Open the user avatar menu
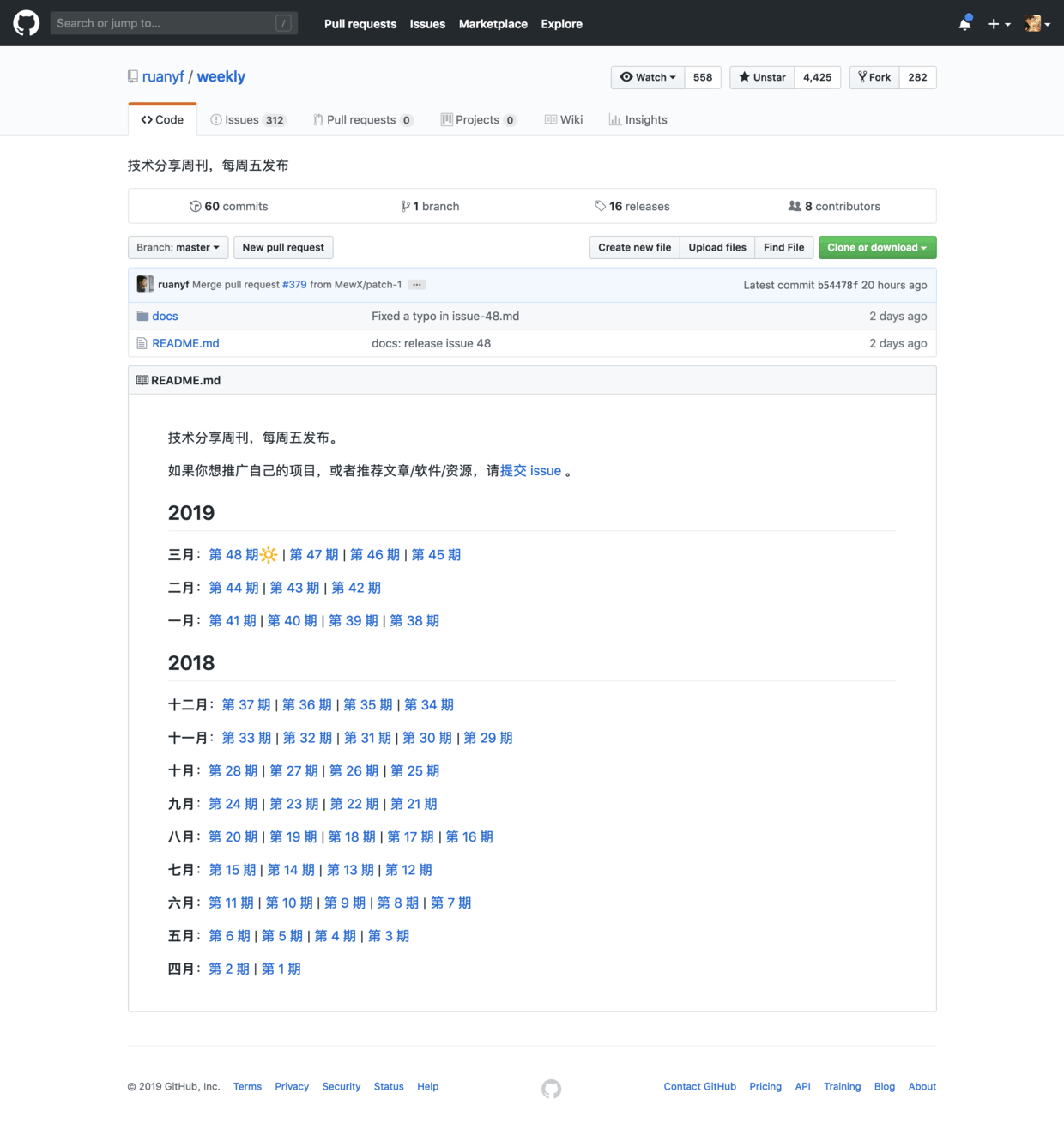The width and height of the screenshot is (1064, 1141). 1037,24
